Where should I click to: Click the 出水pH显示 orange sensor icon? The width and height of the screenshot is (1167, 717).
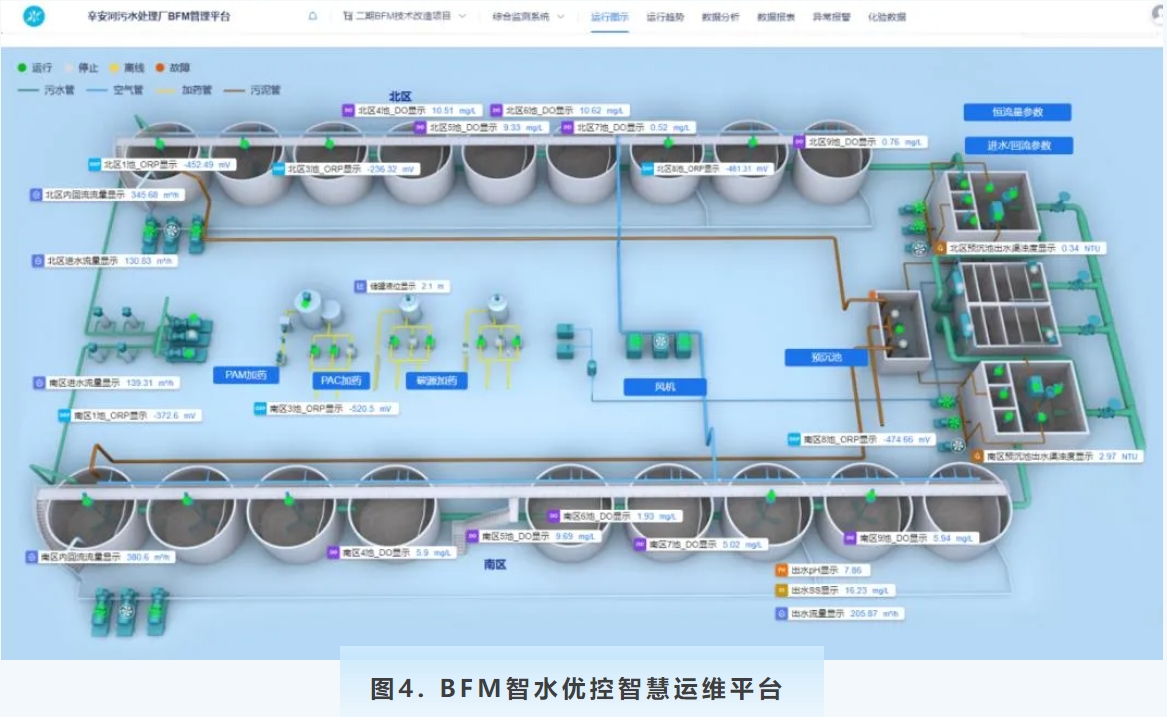click(x=782, y=570)
